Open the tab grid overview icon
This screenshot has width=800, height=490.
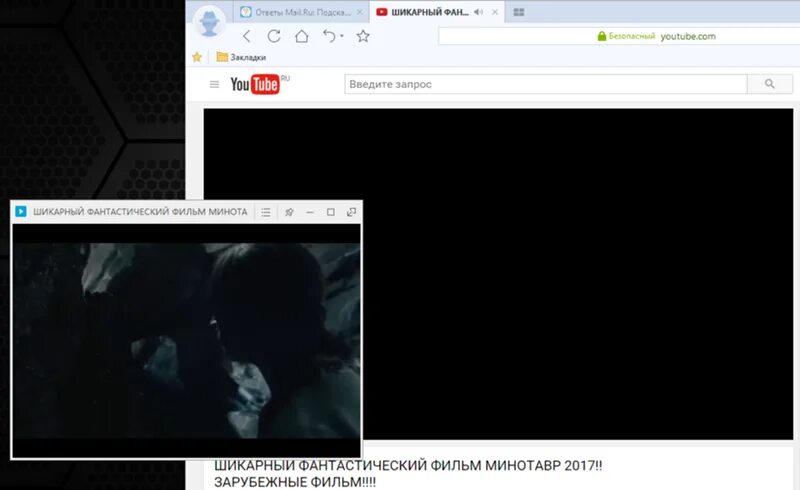pos(519,12)
